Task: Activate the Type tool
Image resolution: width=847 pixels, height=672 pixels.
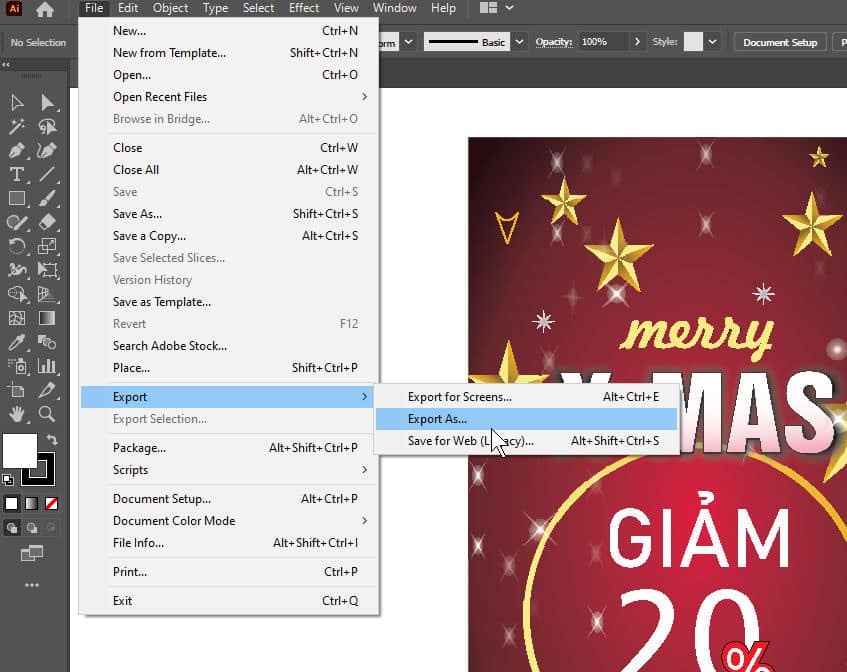Action: point(17,175)
